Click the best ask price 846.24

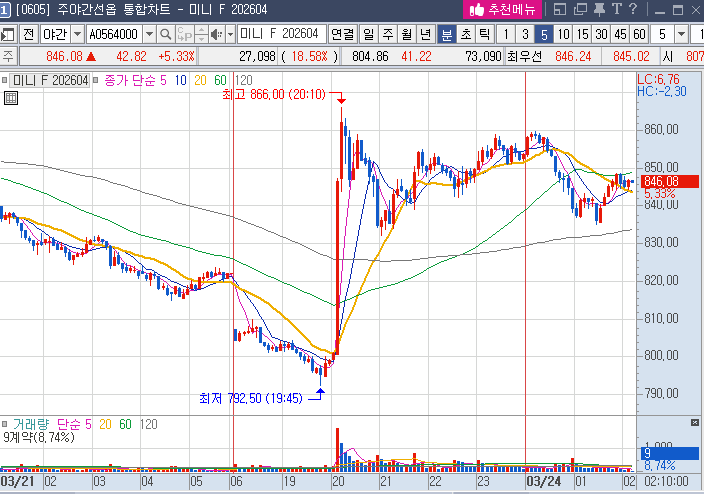click(x=573, y=57)
